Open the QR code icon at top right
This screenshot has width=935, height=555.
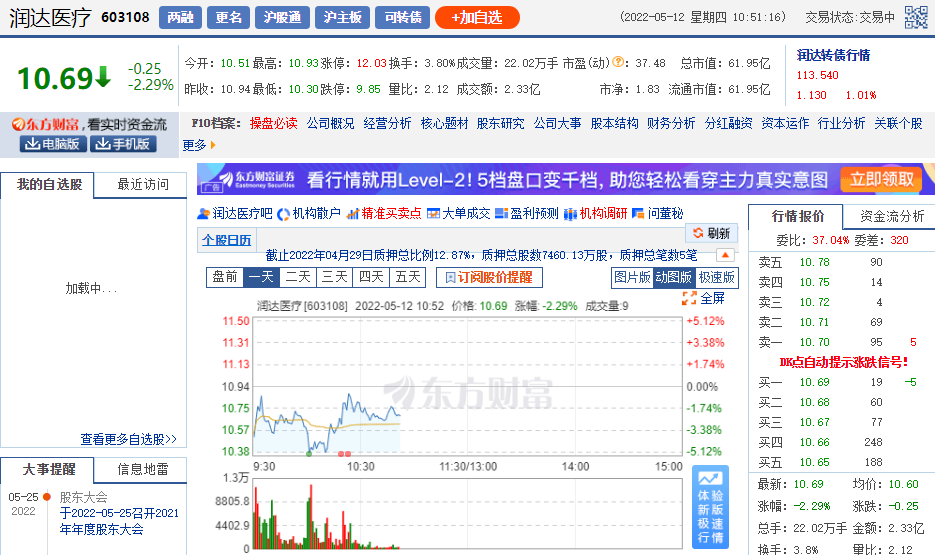(916, 17)
